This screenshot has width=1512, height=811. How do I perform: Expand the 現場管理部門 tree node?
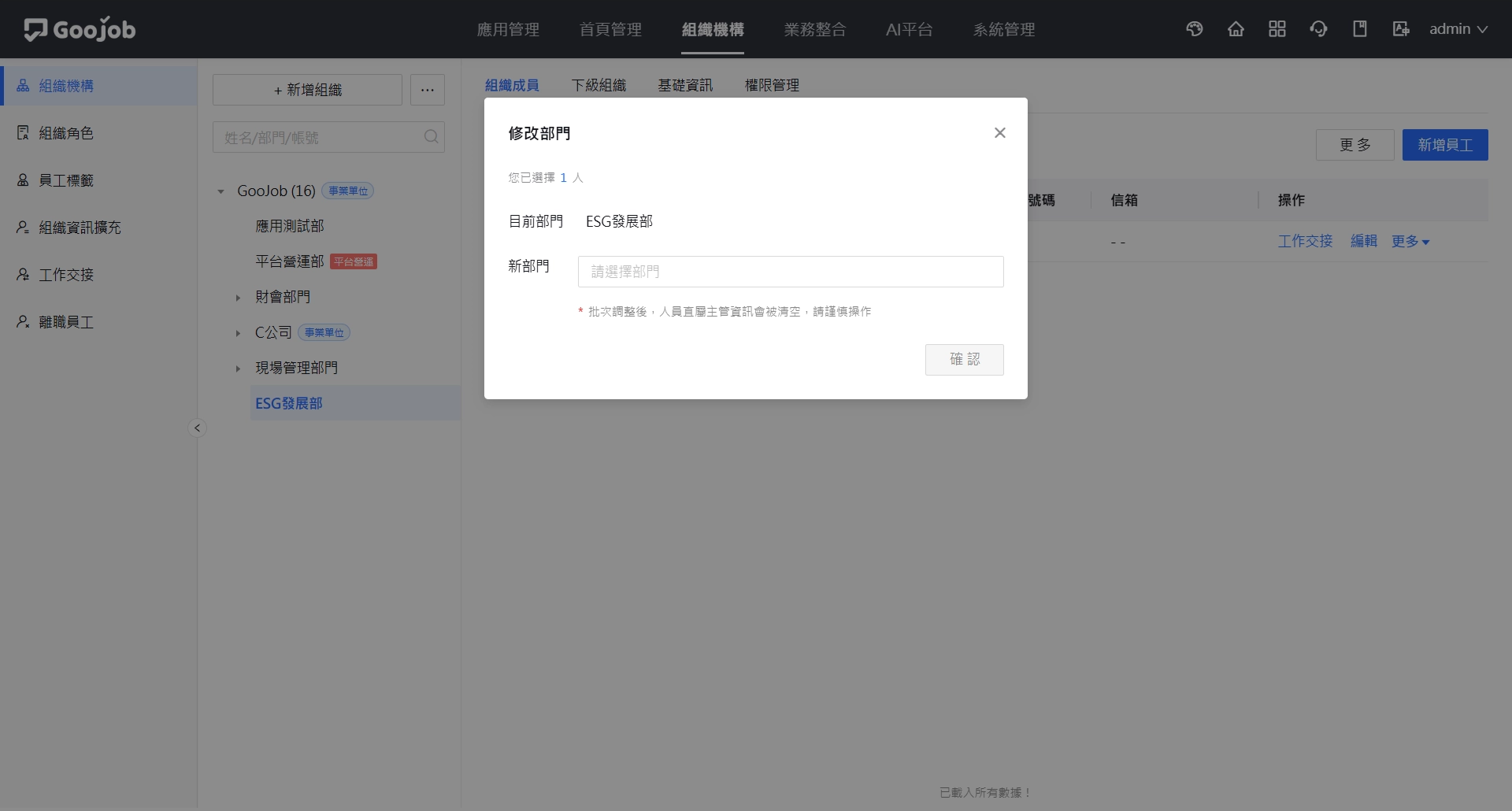coord(238,368)
